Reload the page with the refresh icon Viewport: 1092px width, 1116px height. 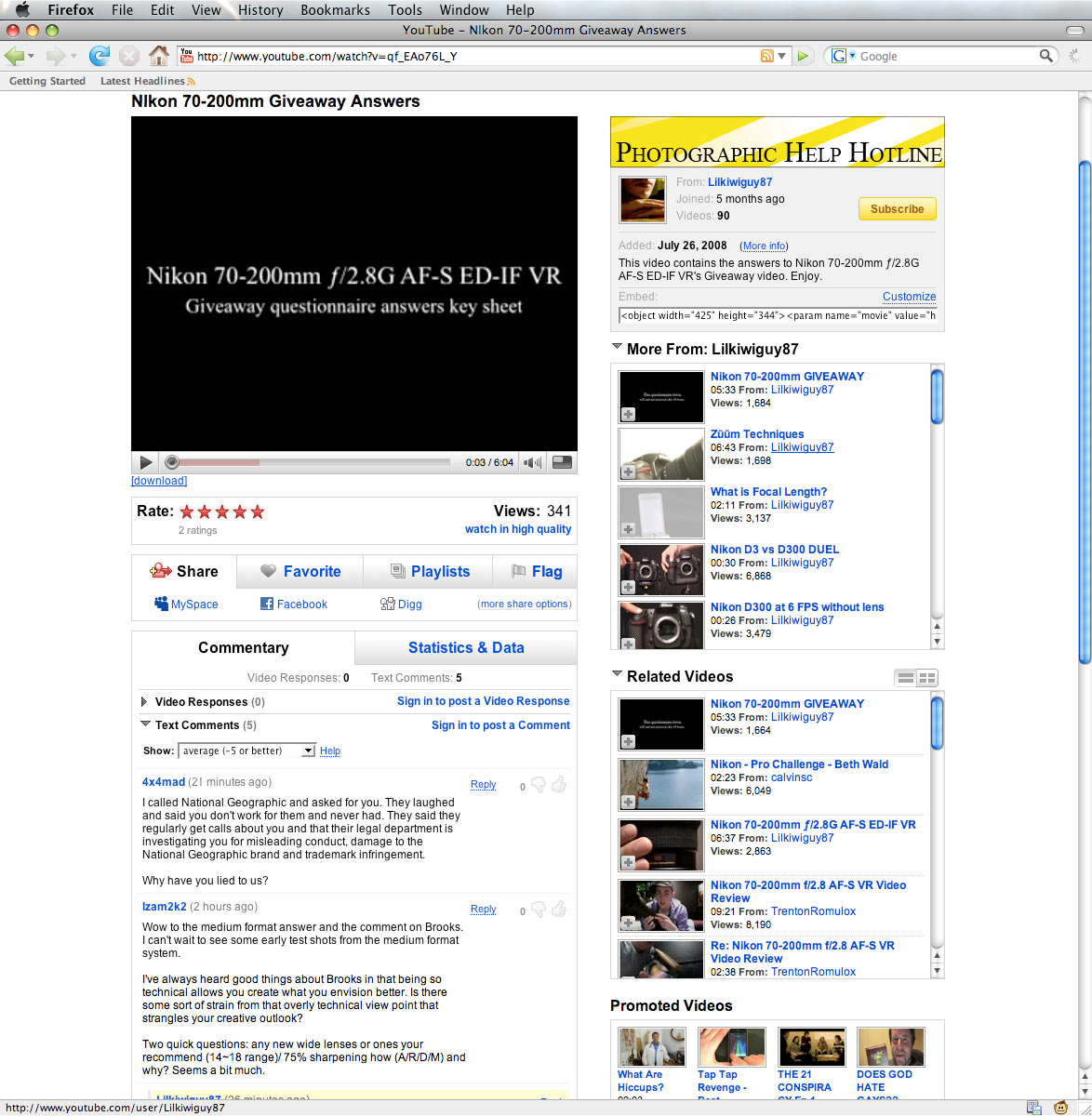pyautogui.click(x=100, y=56)
